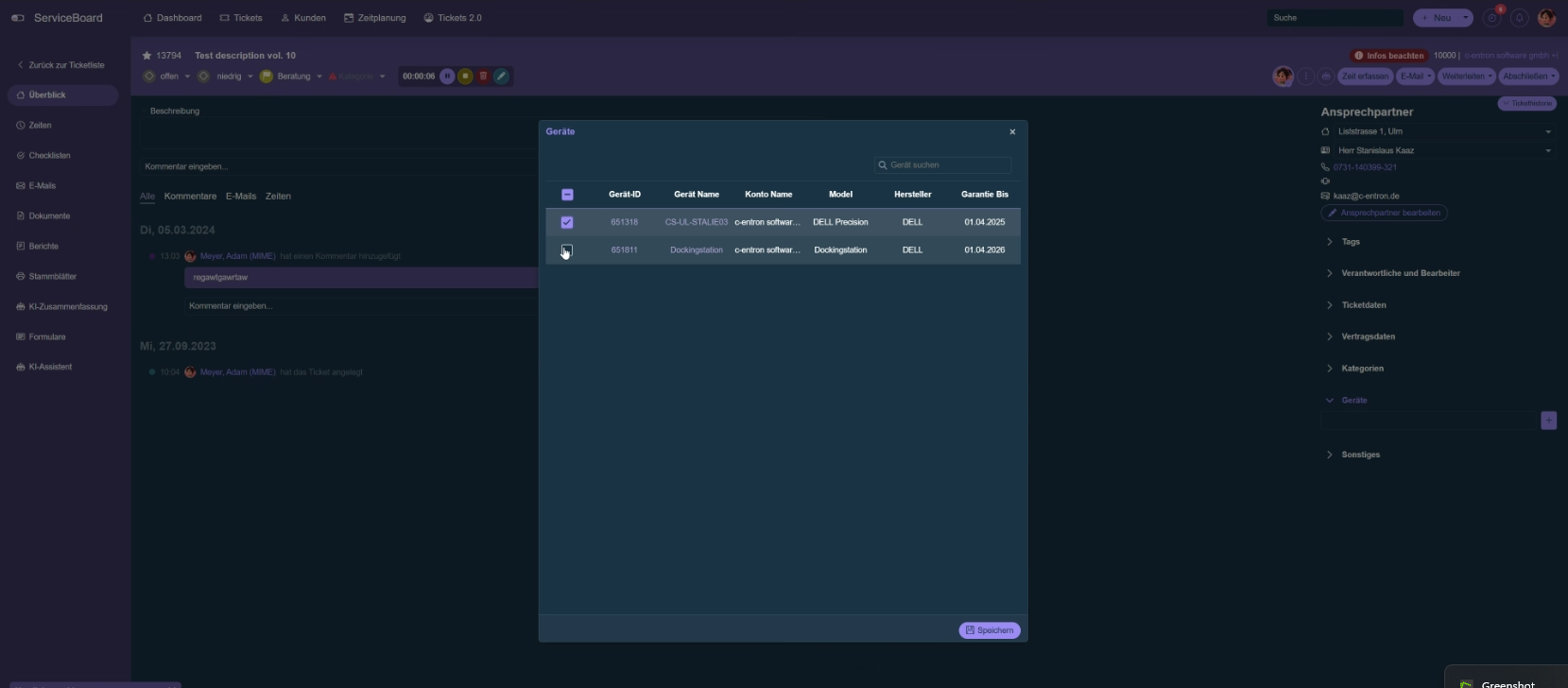This screenshot has height=688, width=1568.
Task: Open the offen status dropdown
Action: (x=169, y=77)
